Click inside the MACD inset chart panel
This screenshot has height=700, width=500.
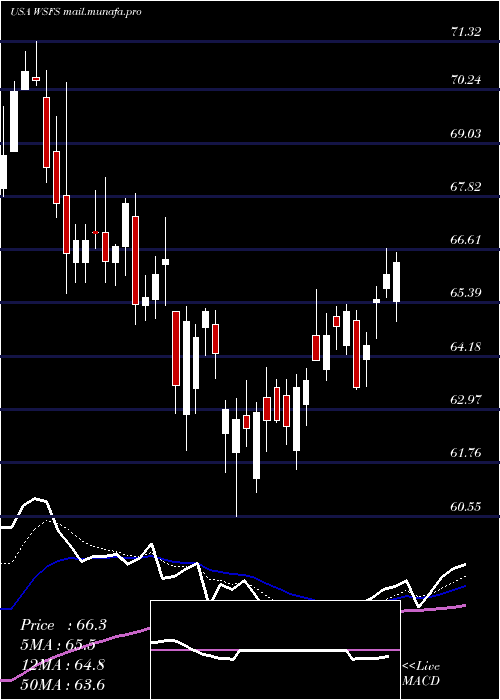tap(275, 650)
